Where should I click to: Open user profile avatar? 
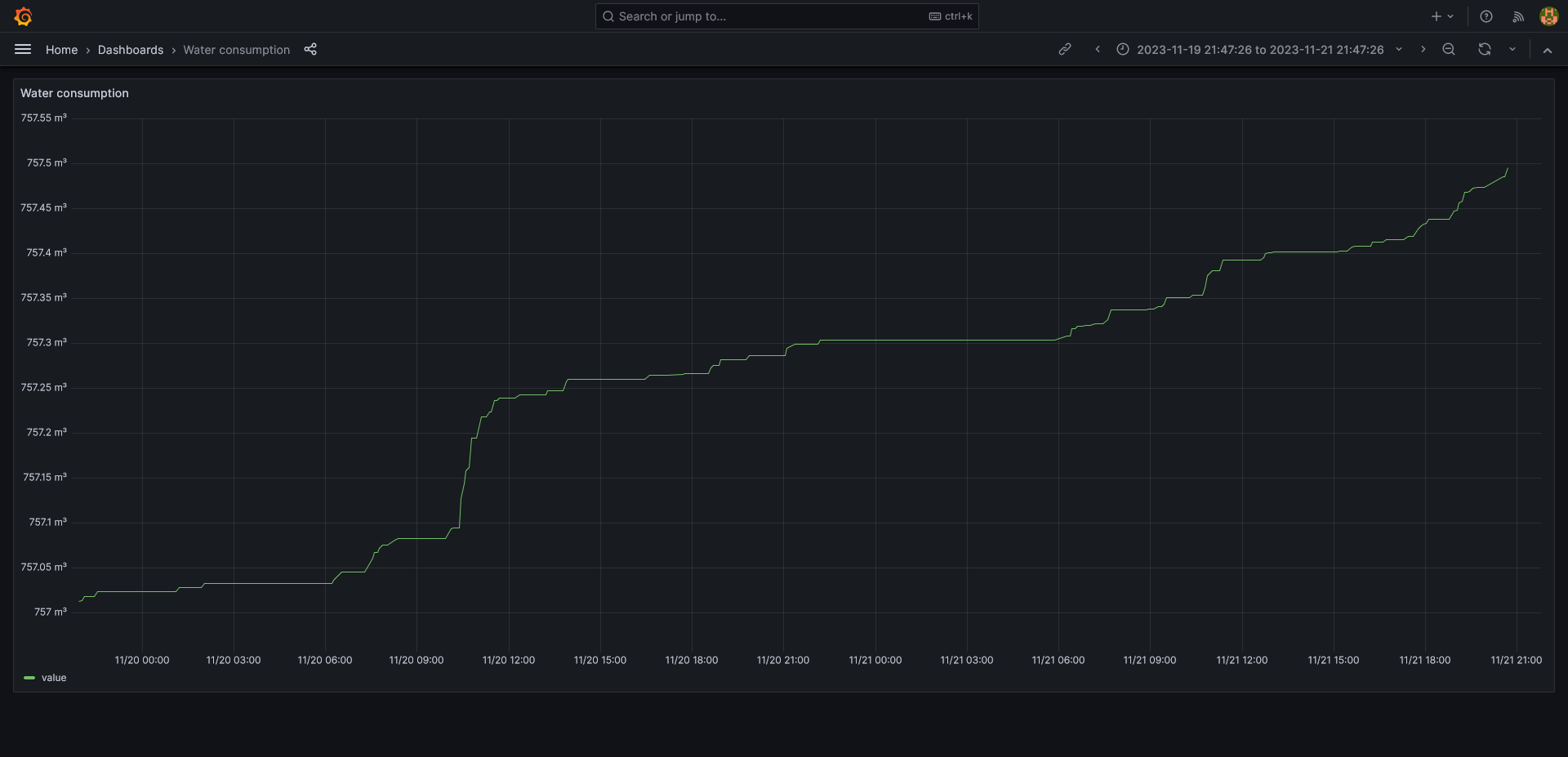(1548, 16)
